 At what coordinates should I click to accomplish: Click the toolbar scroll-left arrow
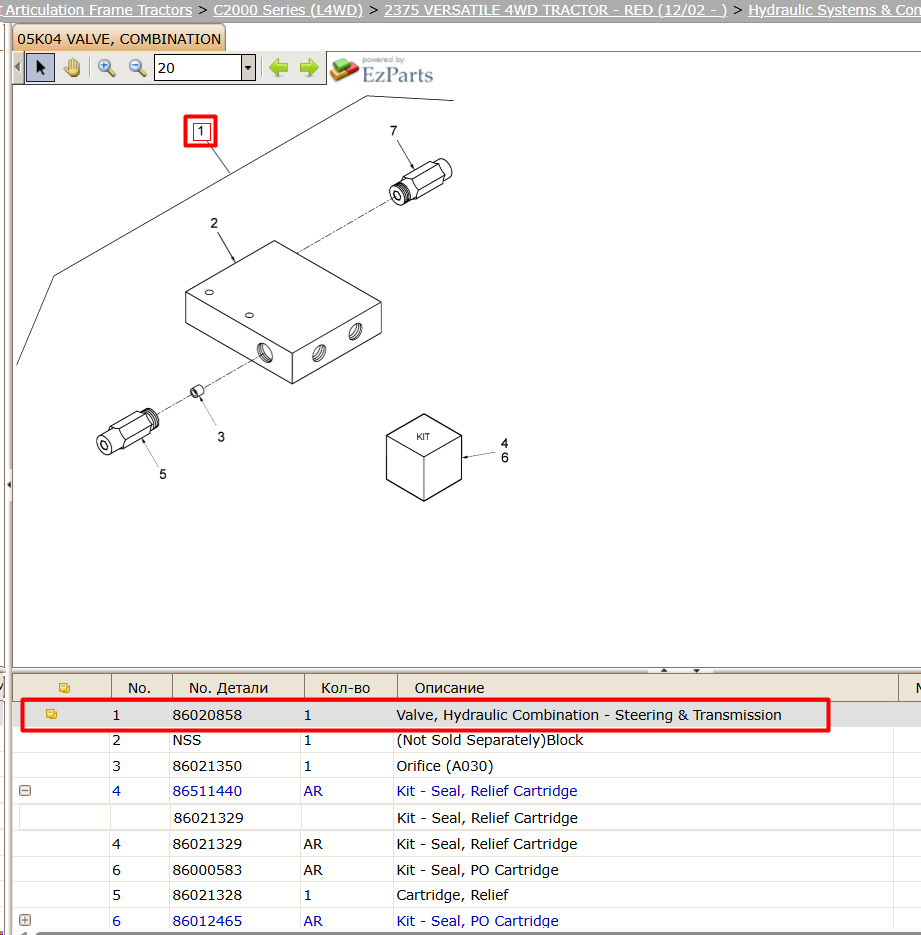[x=17, y=67]
